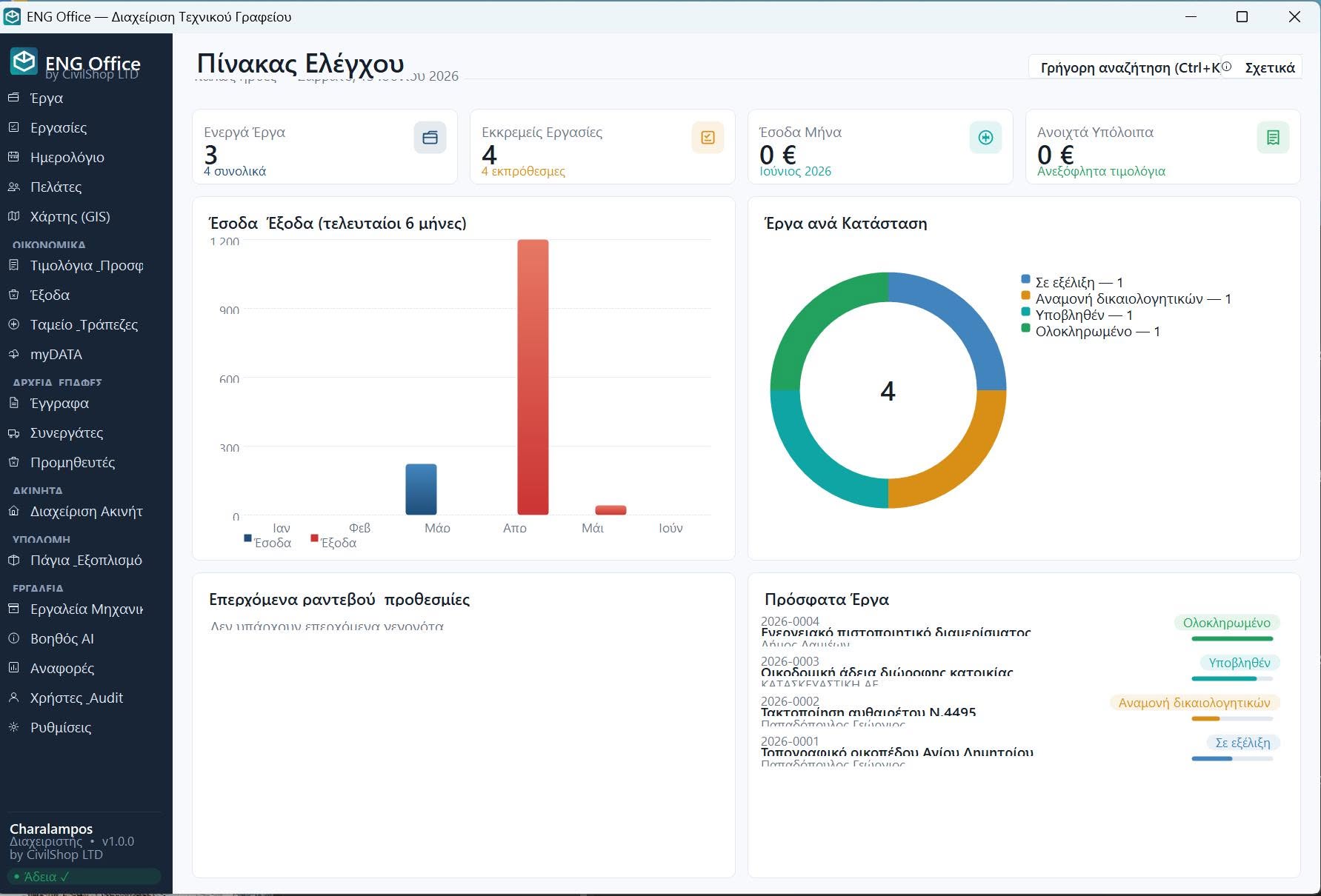Click the Εκκρεμείς Εργασίες checklist icon
This screenshot has width=1321, height=896.
(x=708, y=138)
